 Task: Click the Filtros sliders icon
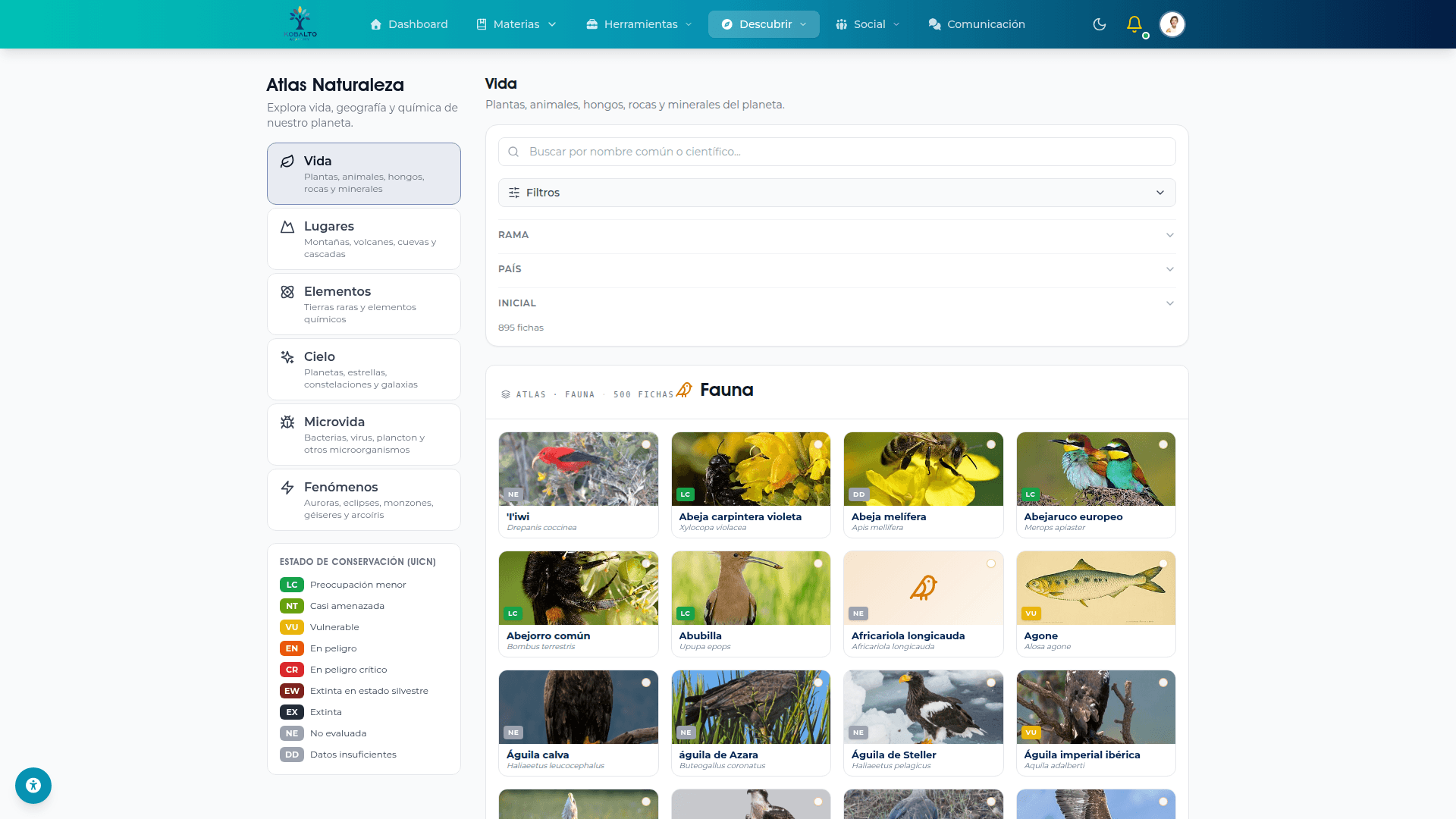coord(514,193)
